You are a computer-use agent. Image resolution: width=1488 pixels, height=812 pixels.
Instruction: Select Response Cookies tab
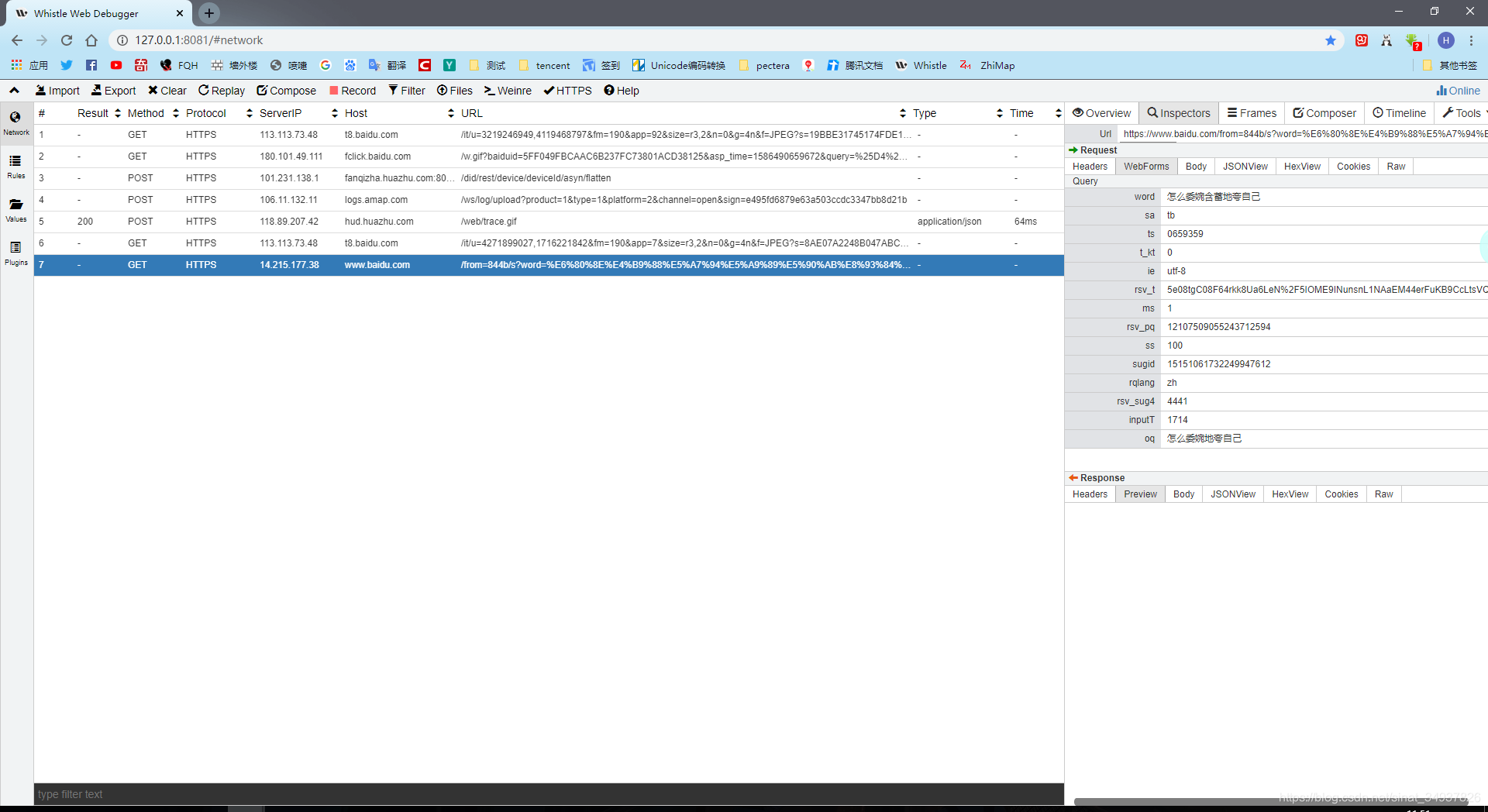1341,494
